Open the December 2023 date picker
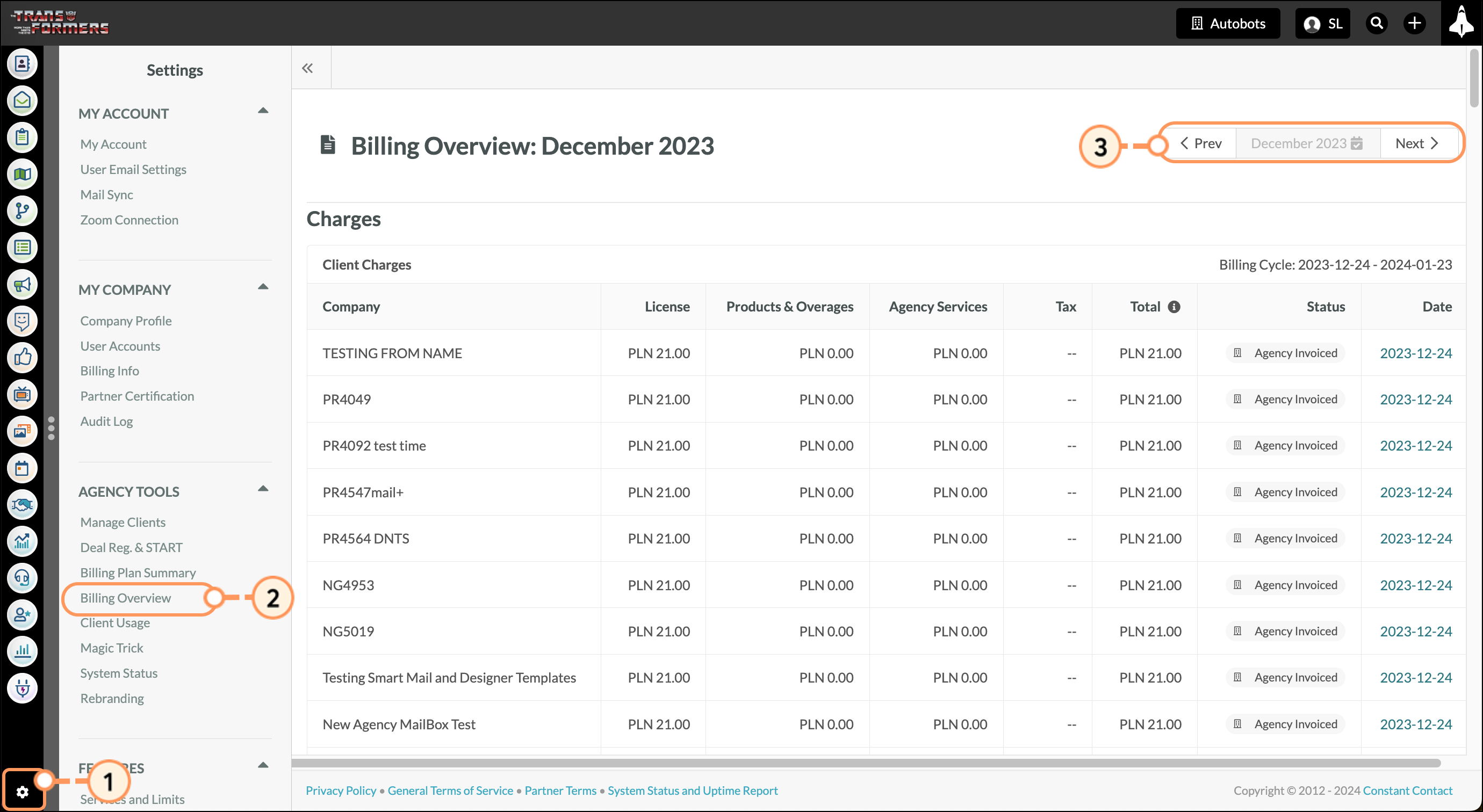Image resolution: width=1483 pixels, height=812 pixels. point(1307,143)
